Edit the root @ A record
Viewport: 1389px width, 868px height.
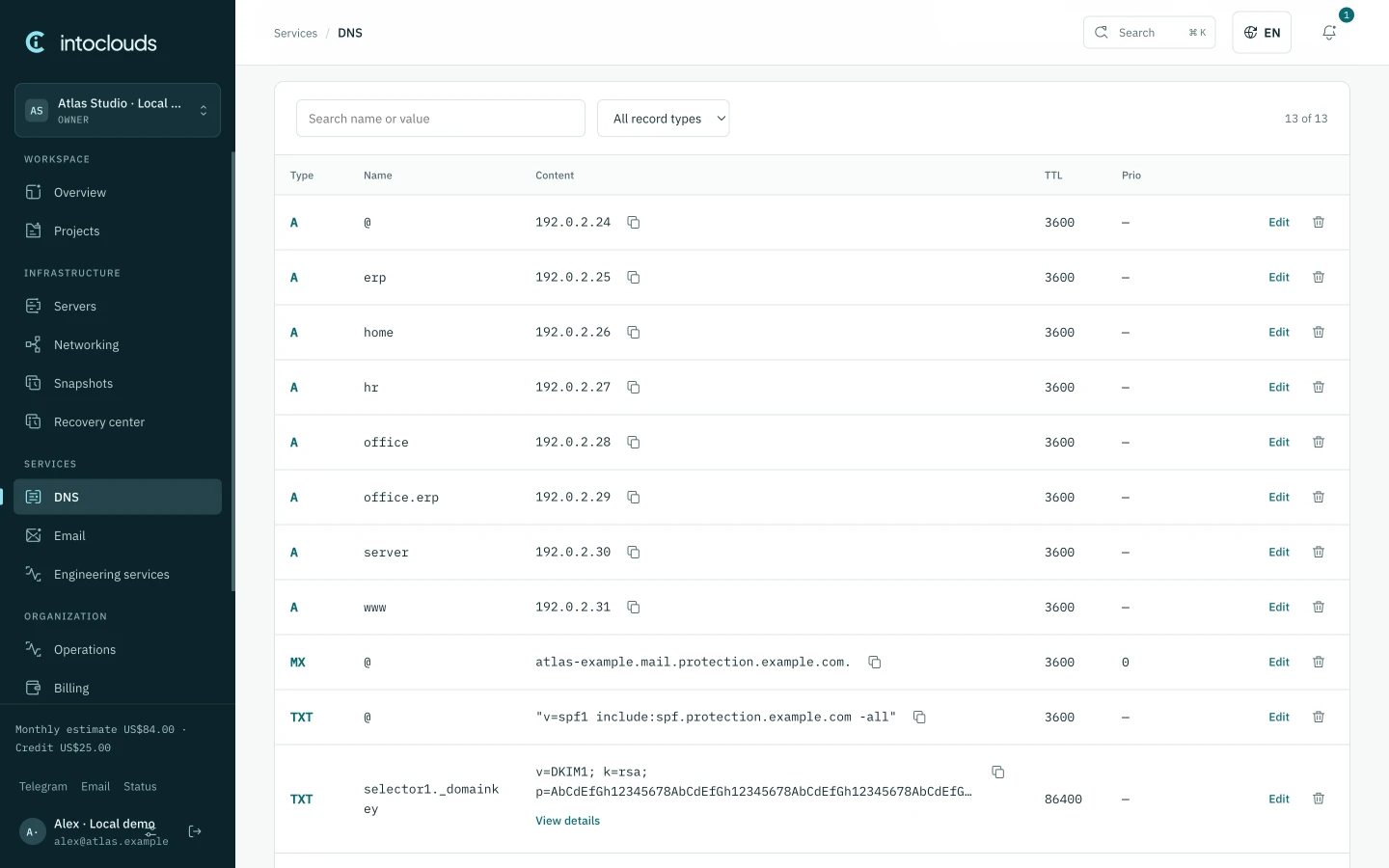tap(1279, 223)
